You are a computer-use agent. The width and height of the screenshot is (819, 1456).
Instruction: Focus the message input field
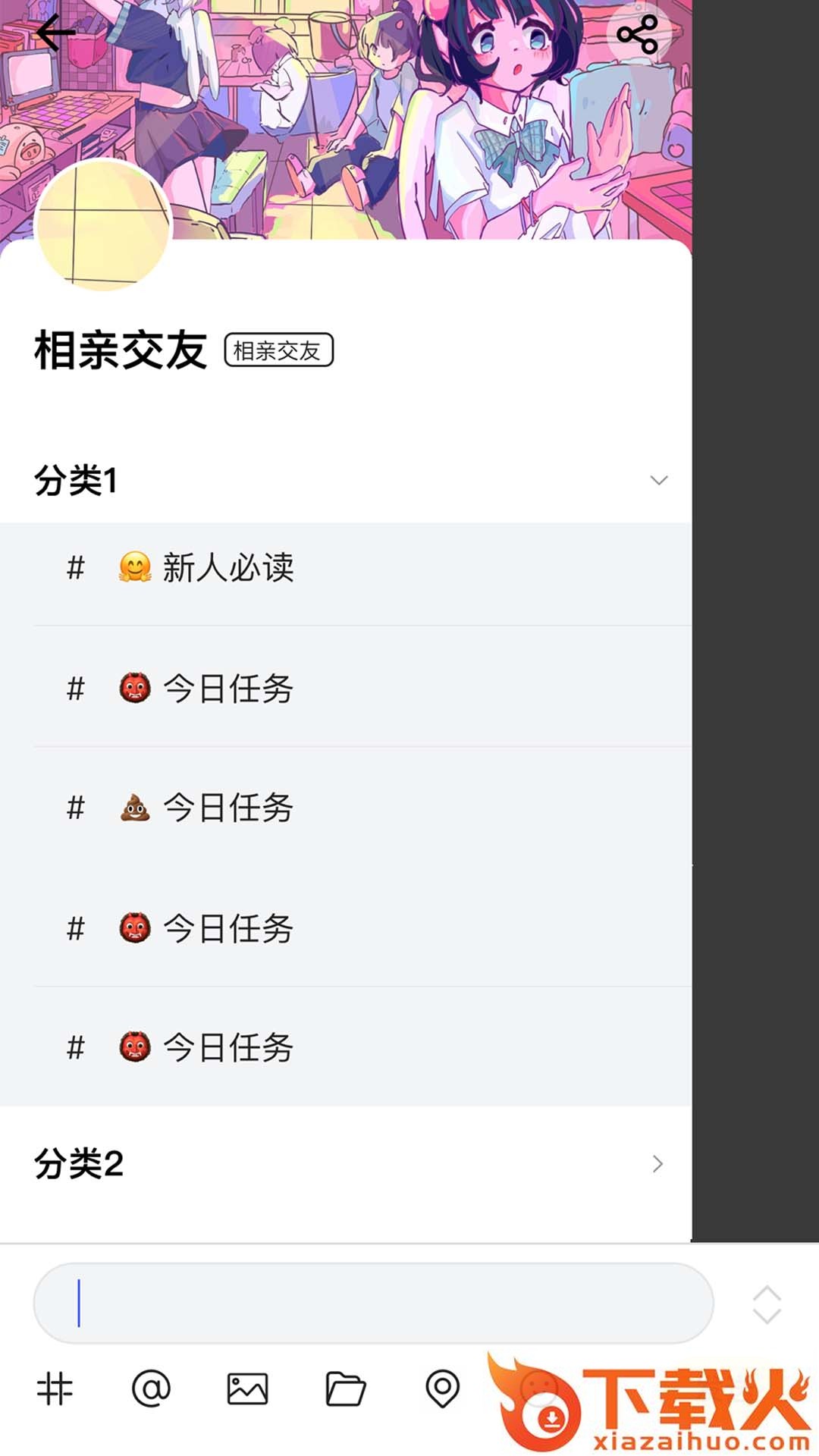point(373,1303)
